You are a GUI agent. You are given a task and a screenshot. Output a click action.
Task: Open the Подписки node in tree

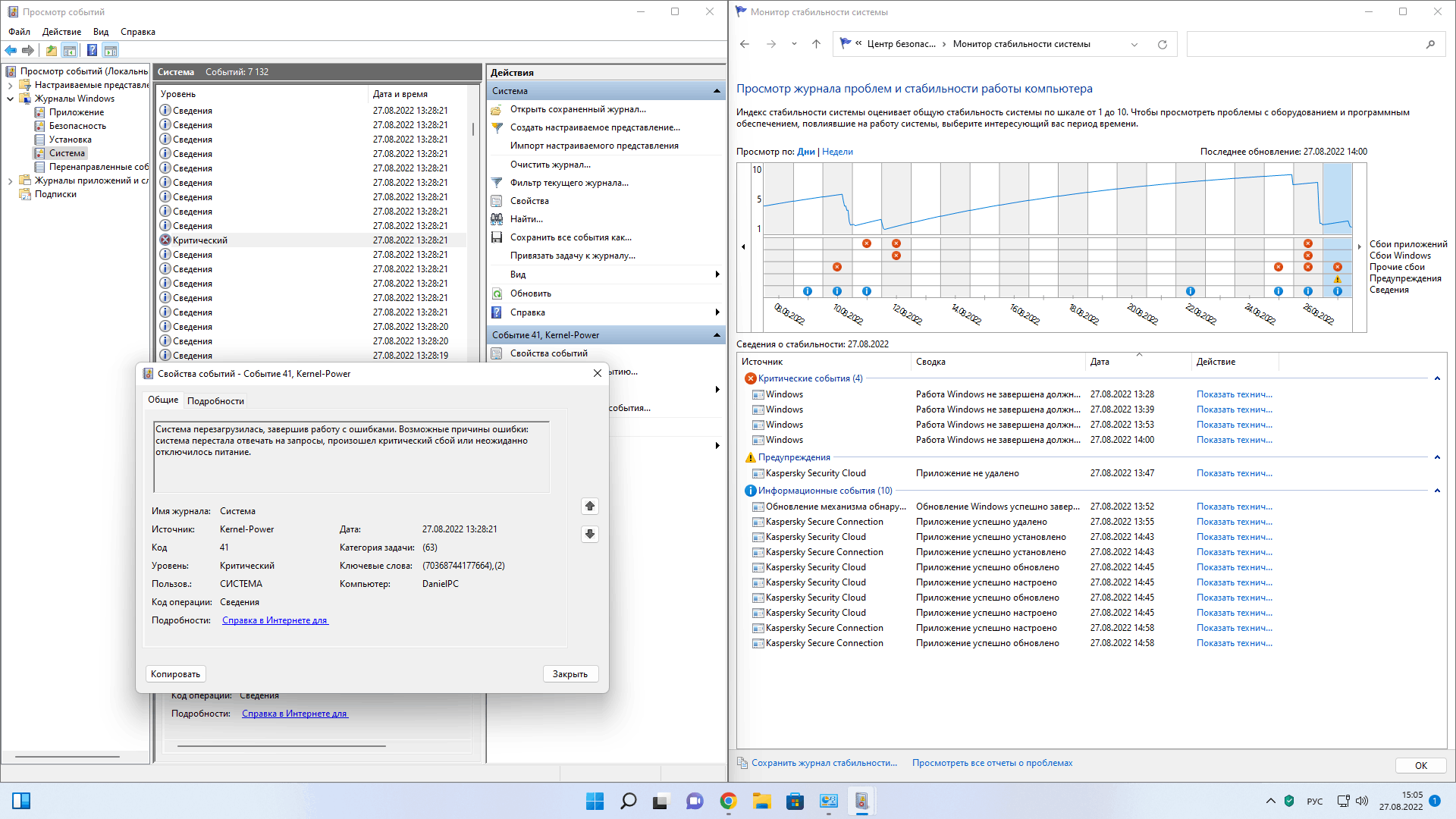click(55, 194)
